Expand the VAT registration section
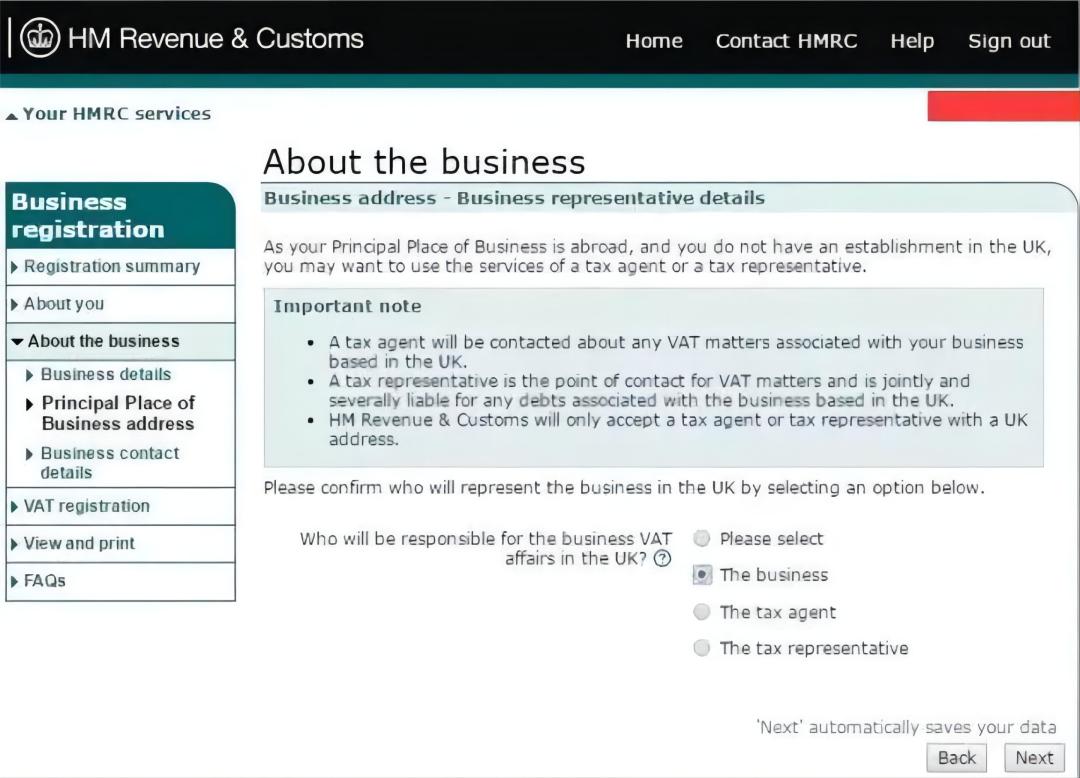This screenshot has height=778, width=1080. point(86,506)
